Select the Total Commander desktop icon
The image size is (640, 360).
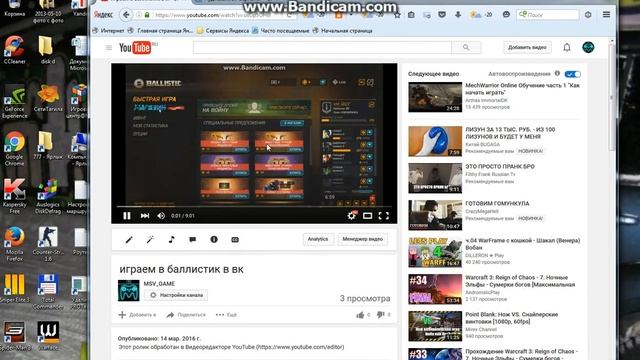(48, 292)
